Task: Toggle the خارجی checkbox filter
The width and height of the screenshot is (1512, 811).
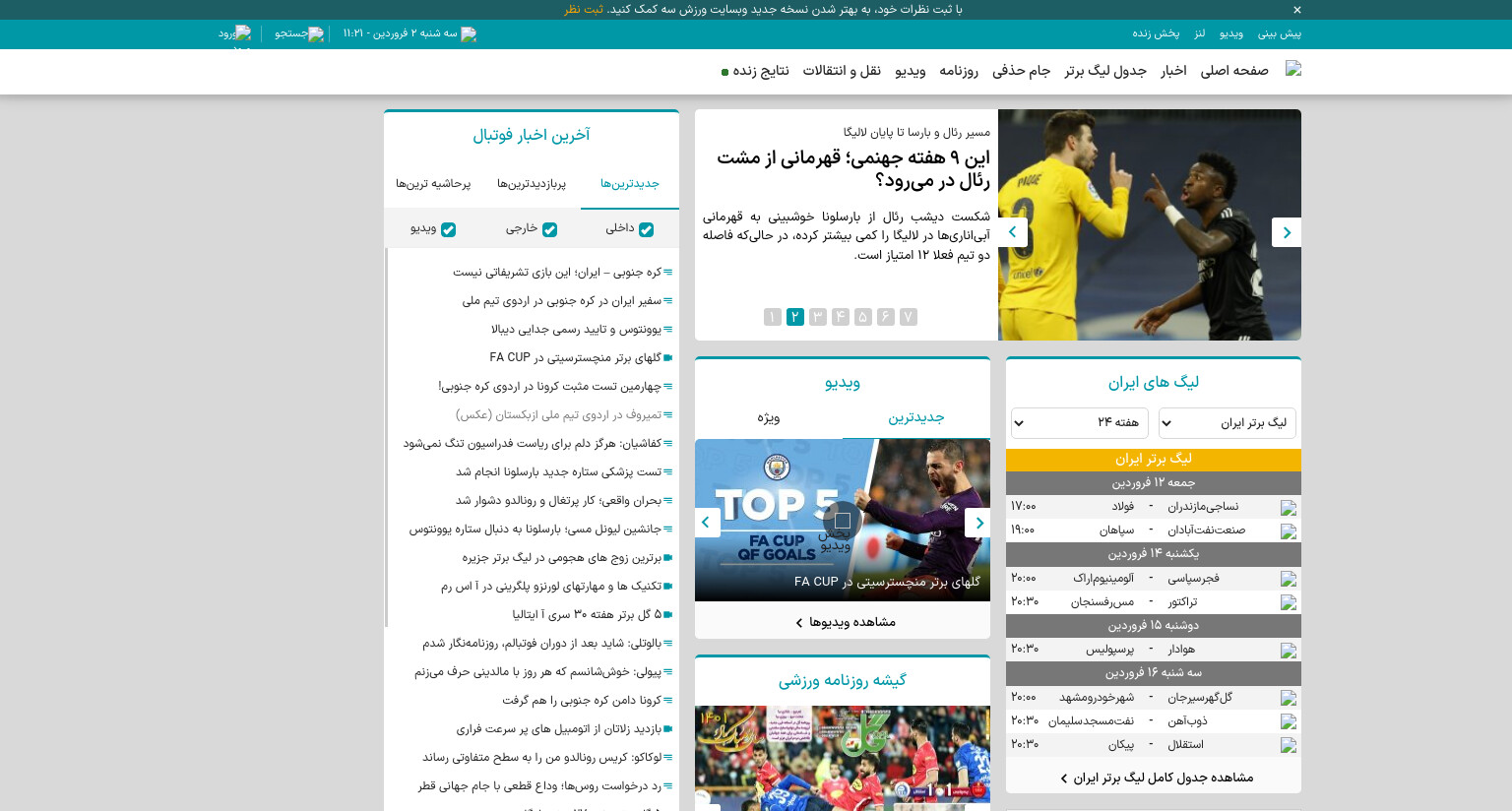Action: [549, 229]
